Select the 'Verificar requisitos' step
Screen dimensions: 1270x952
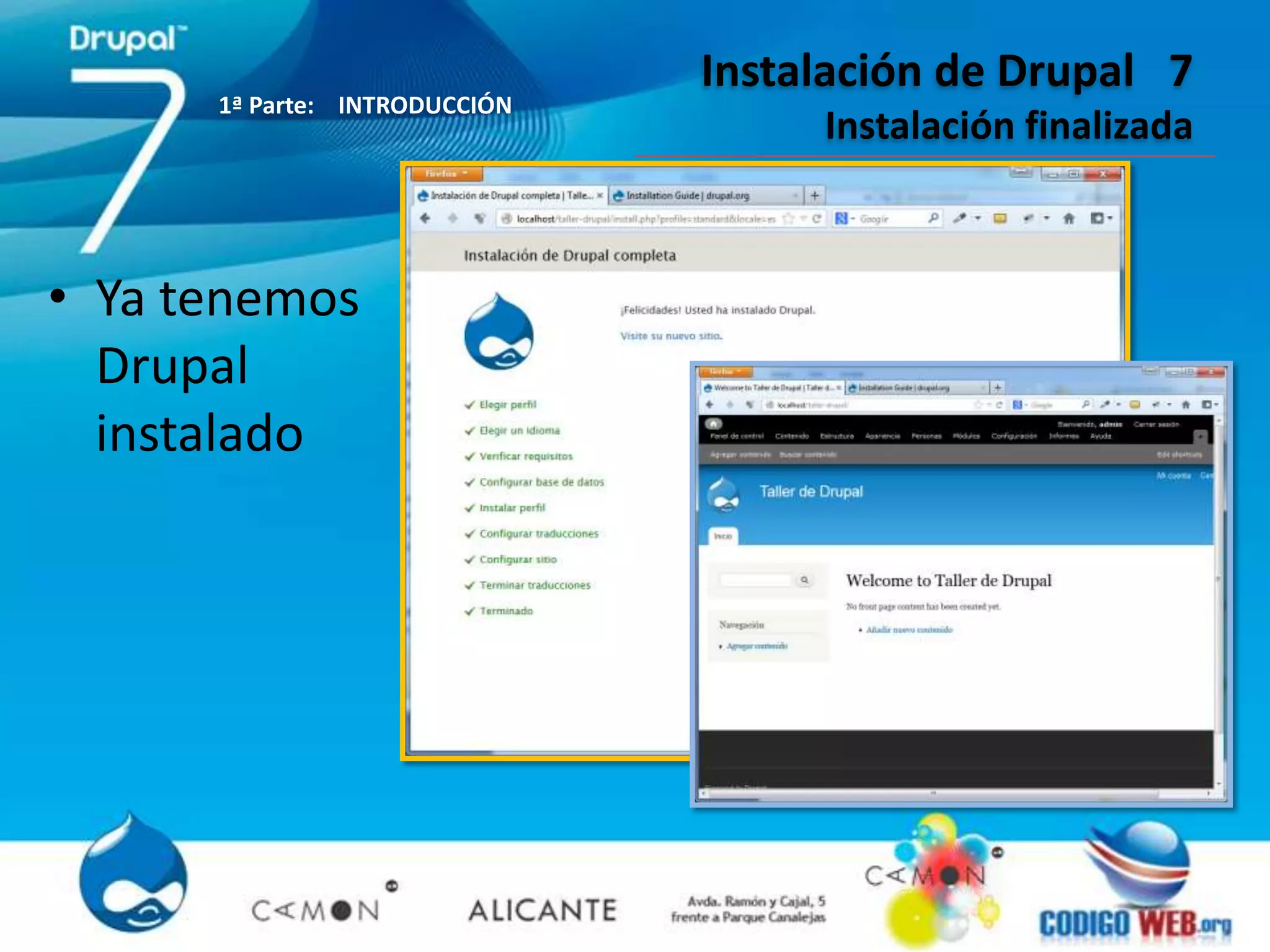tap(526, 457)
